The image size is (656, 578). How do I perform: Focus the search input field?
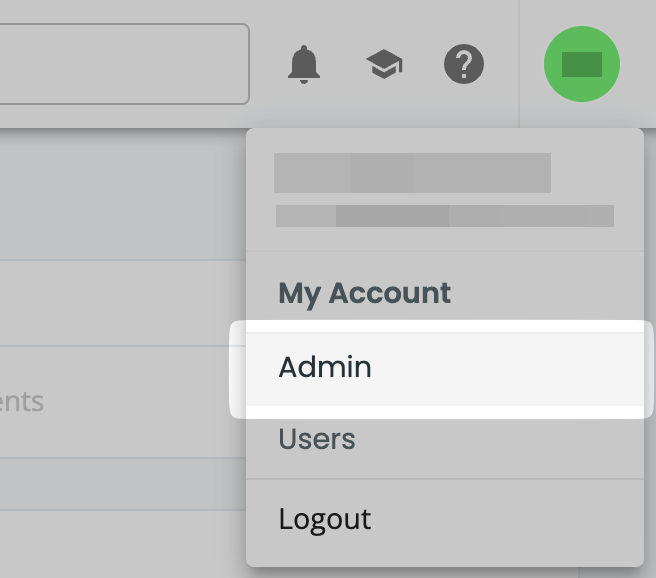coord(120,64)
